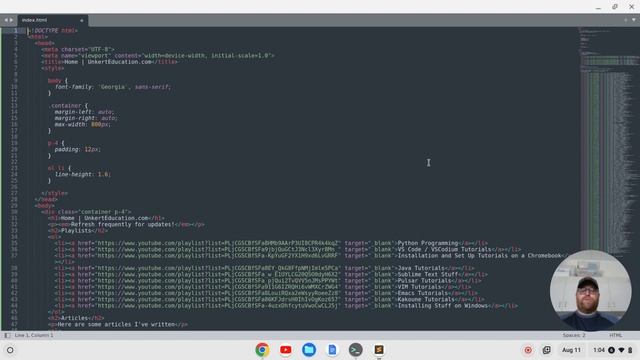
Task: Click Installation and Set Up Tutorials on a Chromebook
Action: [479, 256]
